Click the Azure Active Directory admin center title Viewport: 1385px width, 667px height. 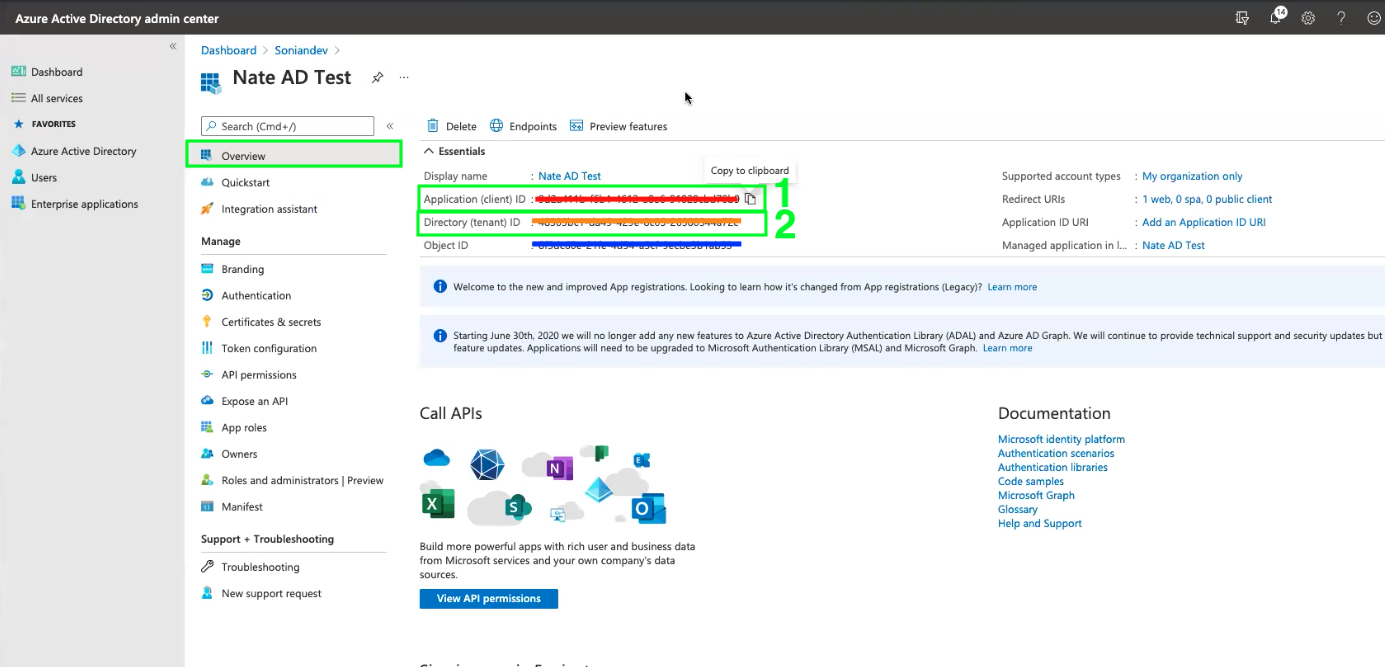[x=117, y=19]
